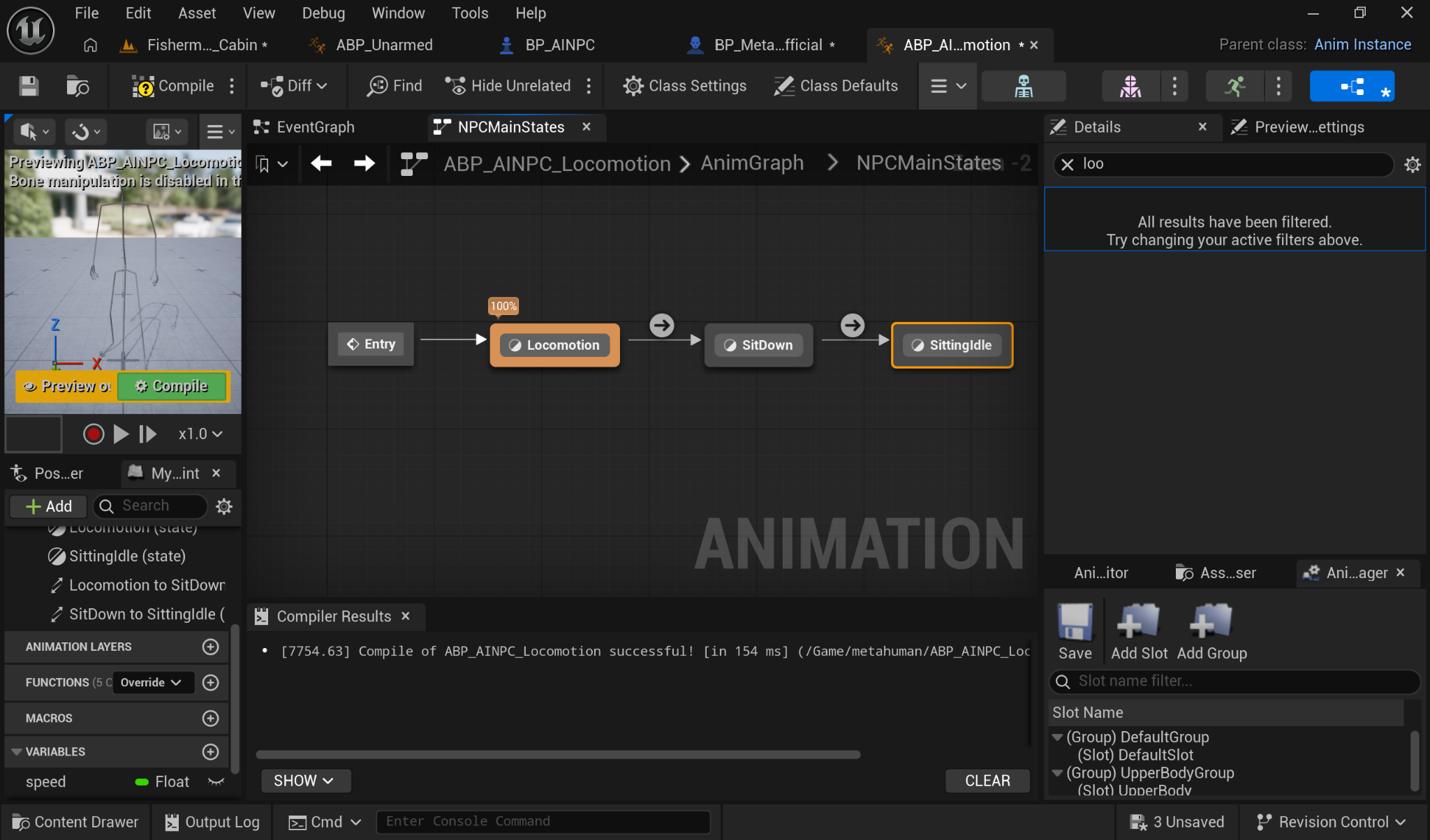Viewport: 1430px width, 840px height.
Task: Select the SitDown state node
Action: (759, 345)
